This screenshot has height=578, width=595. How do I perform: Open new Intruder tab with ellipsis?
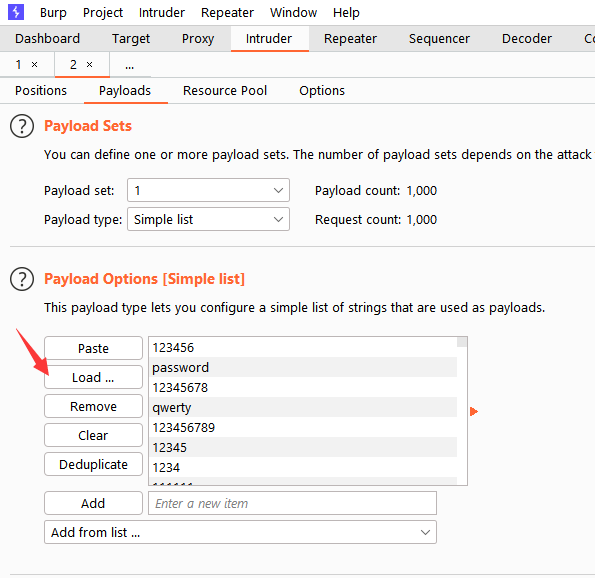(130, 65)
